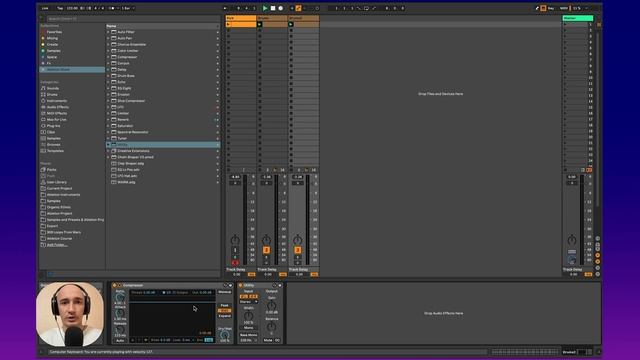
Task: Expand the Reverb folder
Action: tap(109, 120)
